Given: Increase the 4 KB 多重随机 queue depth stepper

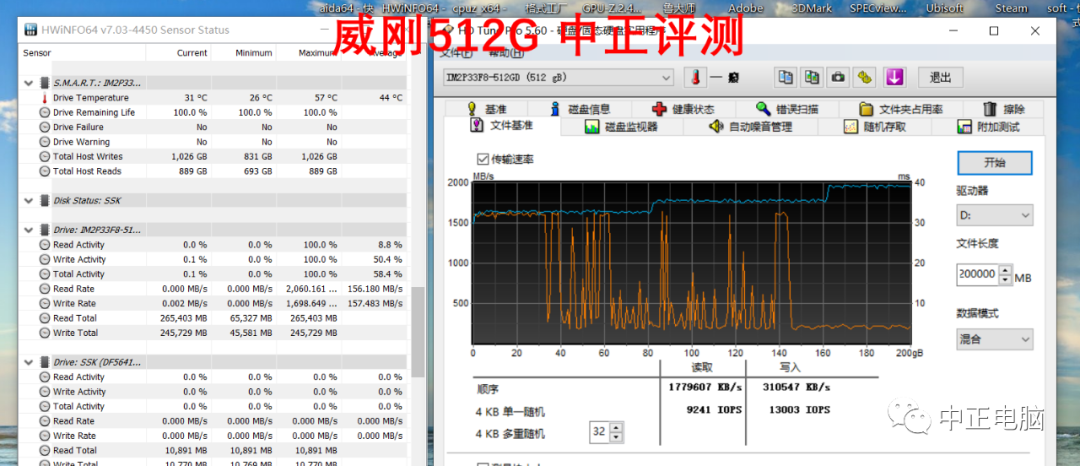Looking at the screenshot, I should pyautogui.click(x=616, y=427).
